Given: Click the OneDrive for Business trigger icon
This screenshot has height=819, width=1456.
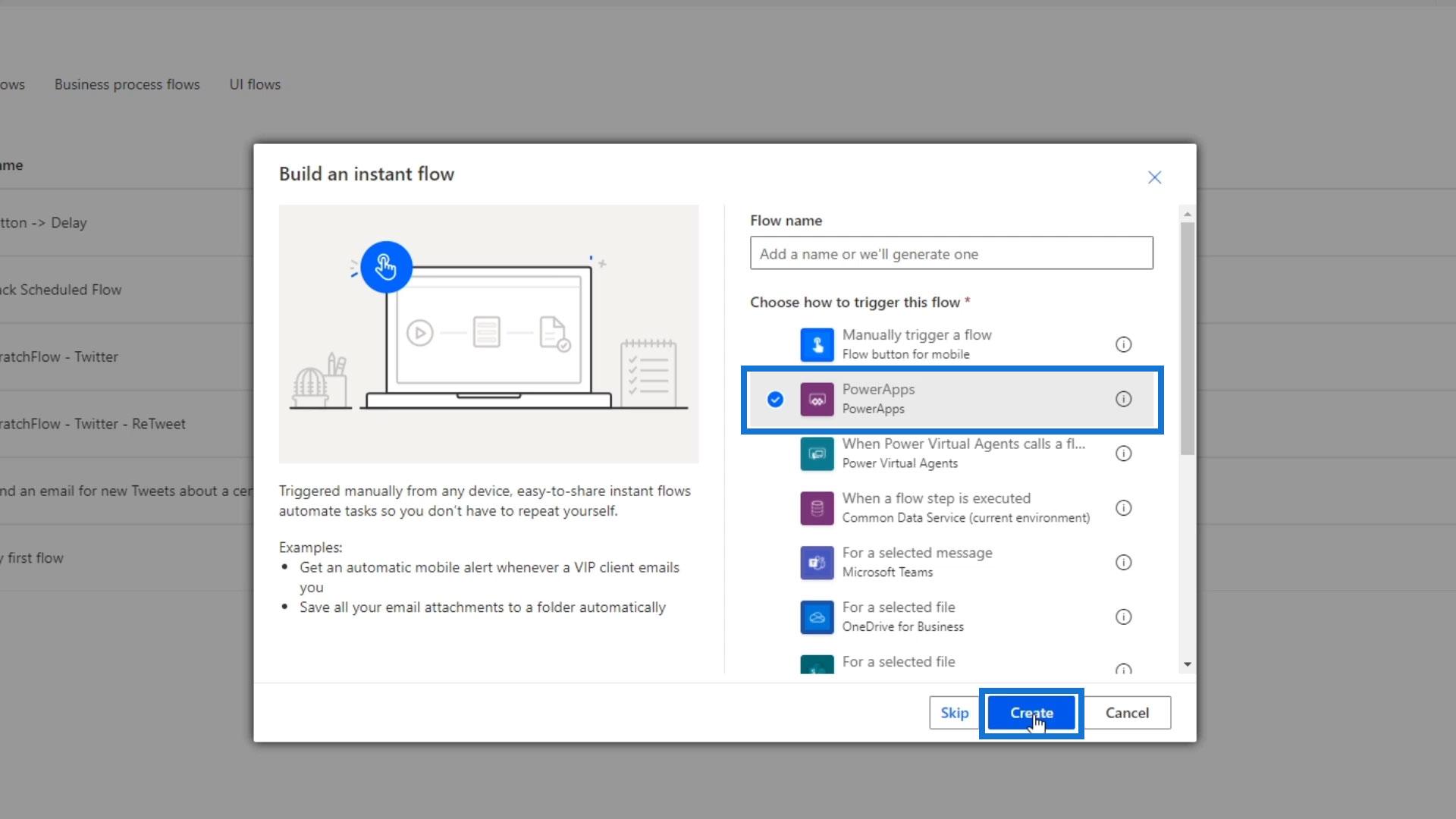Looking at the screenshot, I should tap(817, 617).
